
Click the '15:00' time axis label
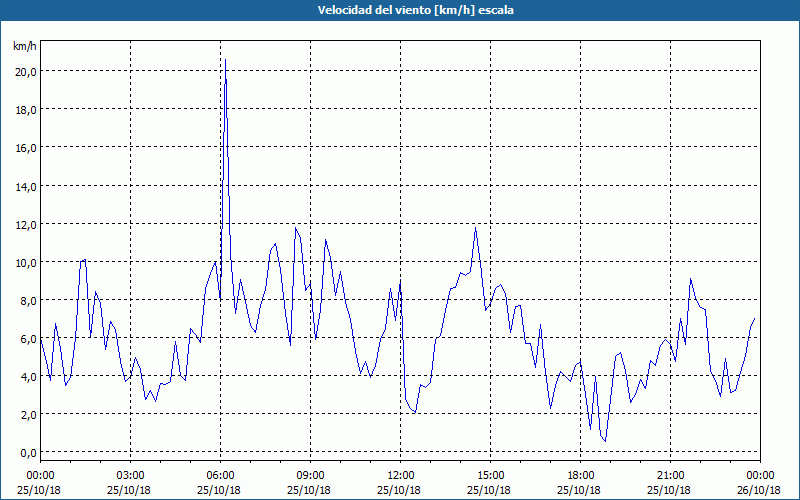coord(490,476)
